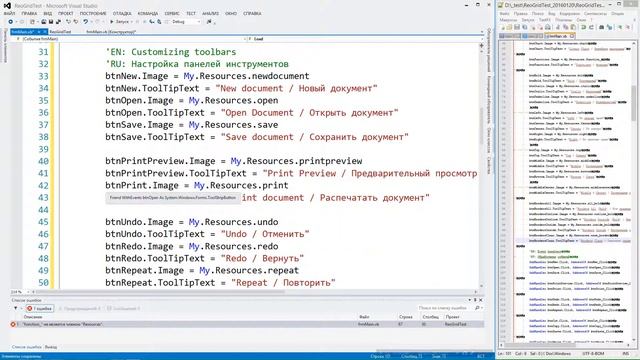Click the Undo icon in the right editor toolbar

(584, 27)
